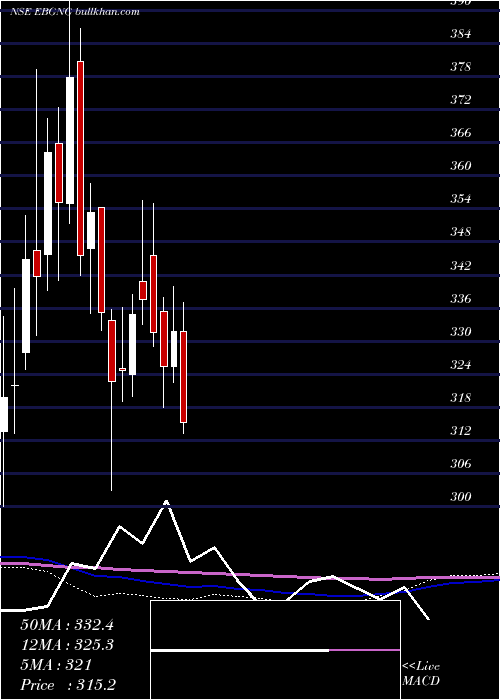The image size is (500, 700).
Task: Click the 354 price axis label
Action: [x=460, y=199]
